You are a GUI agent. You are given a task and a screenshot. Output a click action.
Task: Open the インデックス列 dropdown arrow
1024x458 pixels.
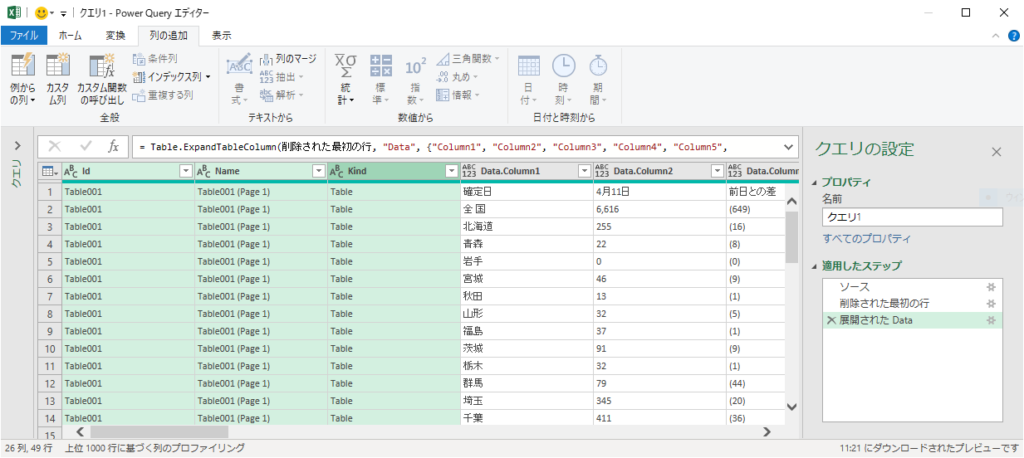208,77
